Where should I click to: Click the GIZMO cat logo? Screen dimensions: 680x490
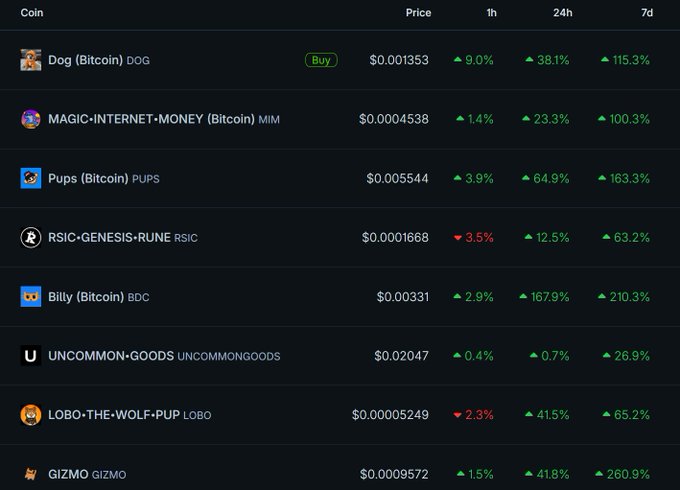pyautogui.click(x=31, y=474)
